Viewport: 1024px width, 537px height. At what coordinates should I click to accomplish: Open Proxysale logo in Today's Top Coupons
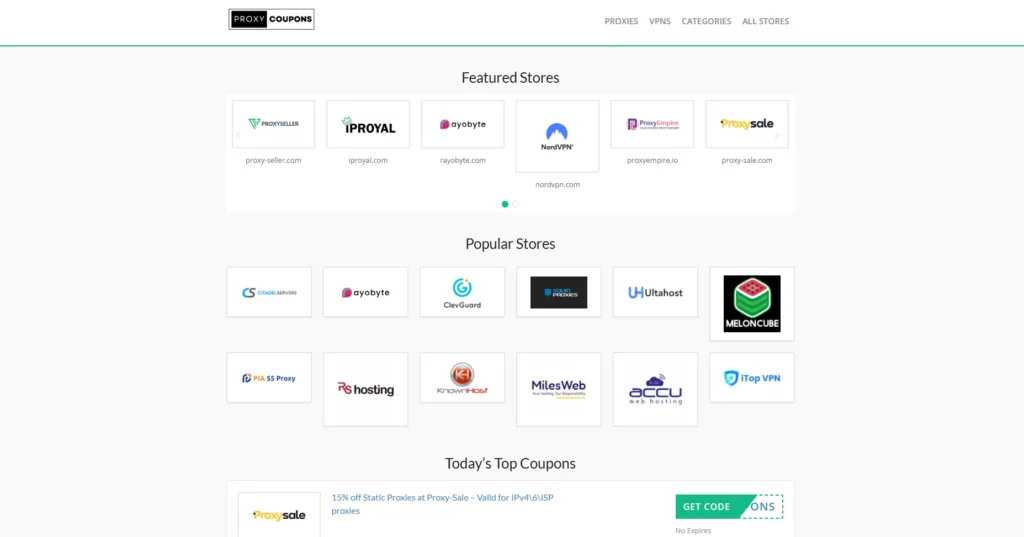280,515
